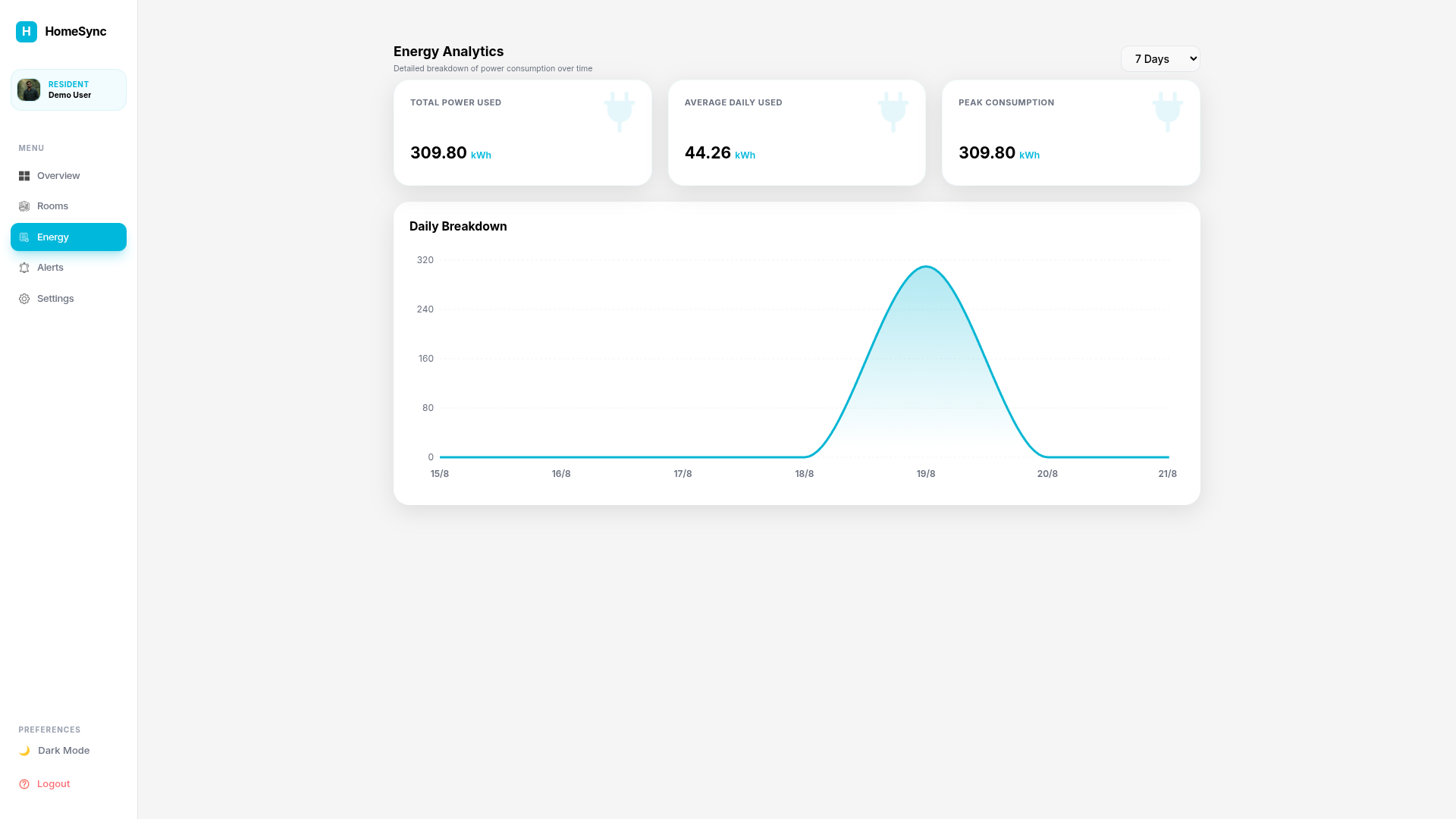Click the RESIDENT Demo User profile card
Viewport: 1456px width, 819px height.
(68, 89)
